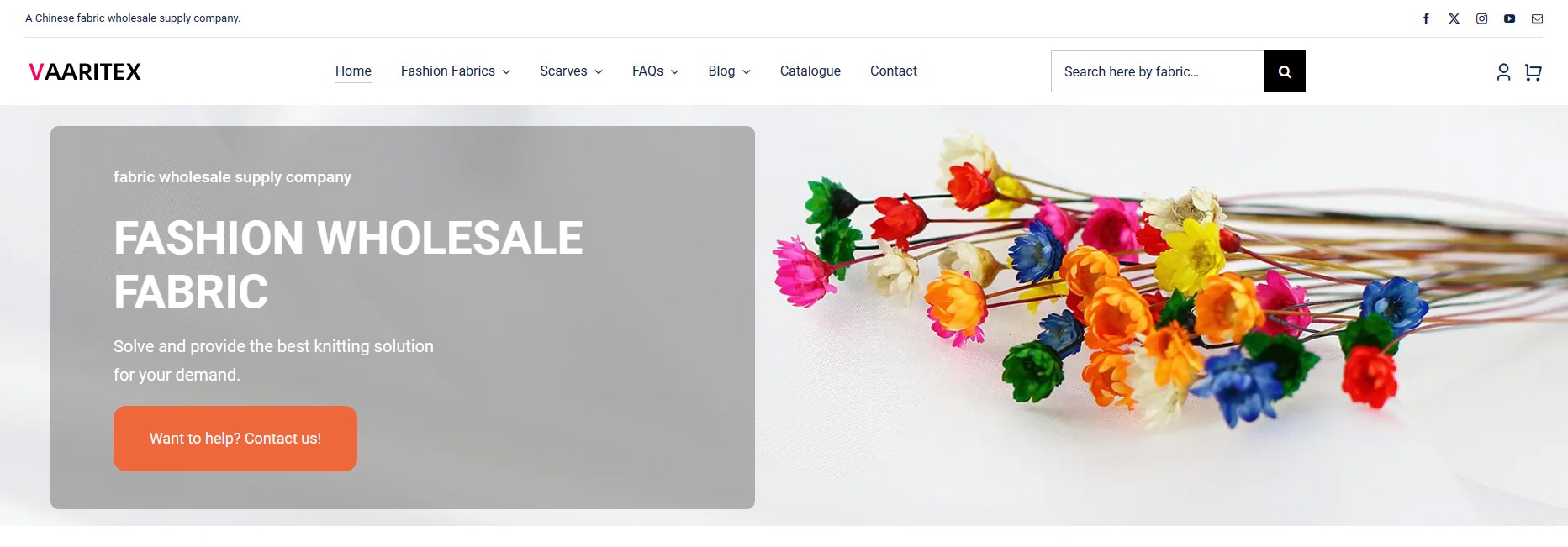This screenshot has width=1568, height=547.
Task: Click the 'Want to help? Contact us!' button
Action: pyautogui.click(x=235, y=439)
